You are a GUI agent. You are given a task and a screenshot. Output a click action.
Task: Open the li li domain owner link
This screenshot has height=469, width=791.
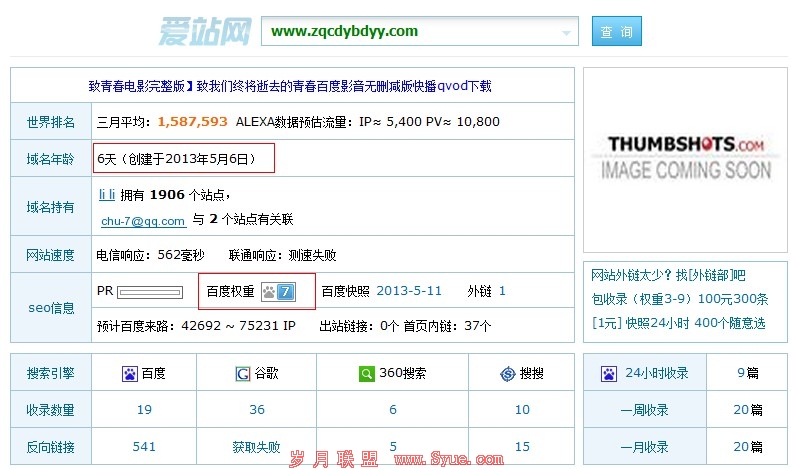(107, 194)
